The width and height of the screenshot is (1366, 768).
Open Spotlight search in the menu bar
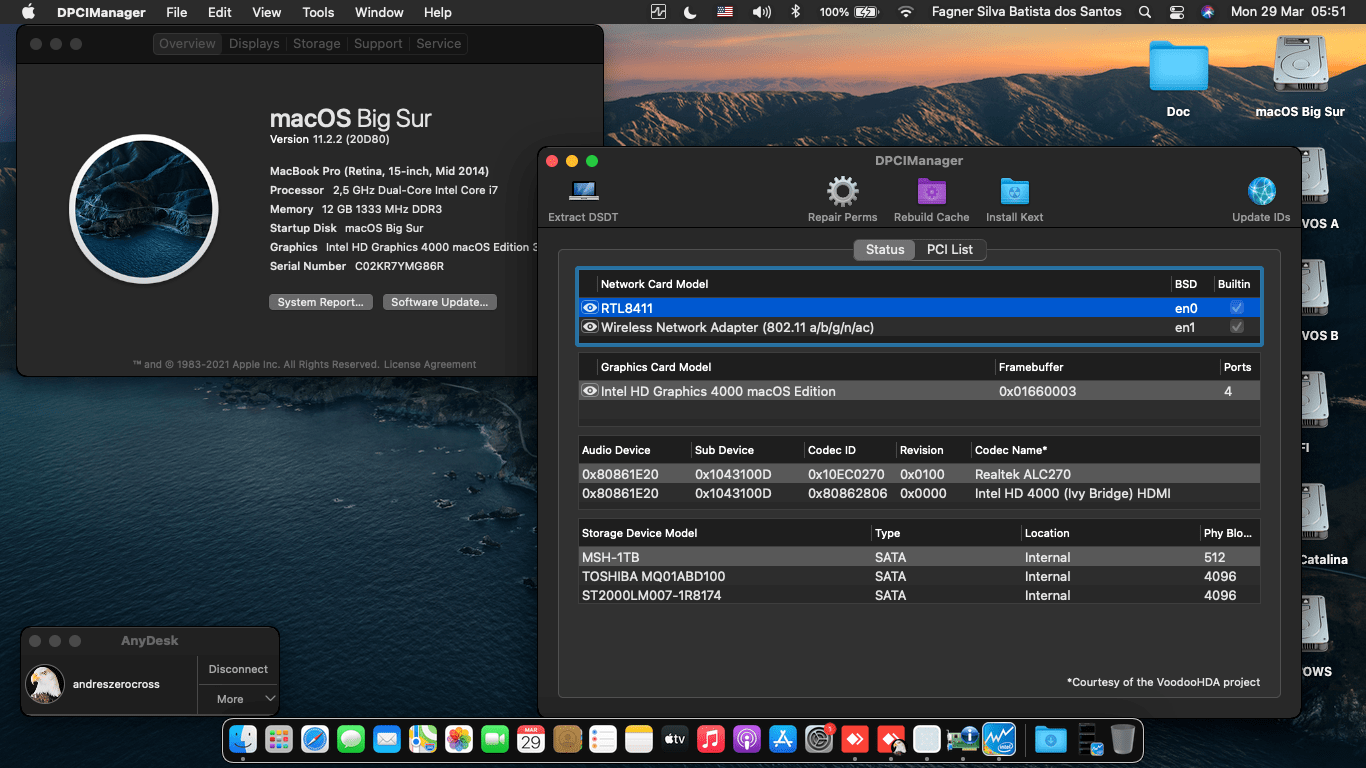1145,12
